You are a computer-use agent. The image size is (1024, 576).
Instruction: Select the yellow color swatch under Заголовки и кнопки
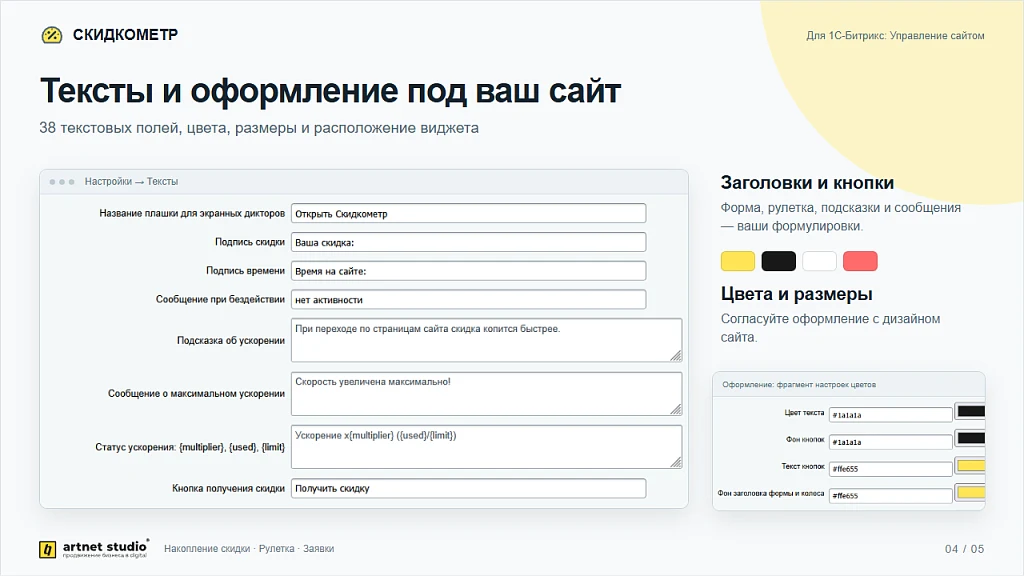(738, 261)
